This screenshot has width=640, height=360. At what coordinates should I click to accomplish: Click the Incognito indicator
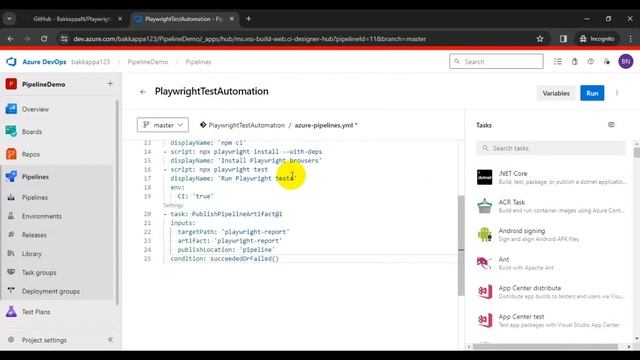(x=597, y=39)
